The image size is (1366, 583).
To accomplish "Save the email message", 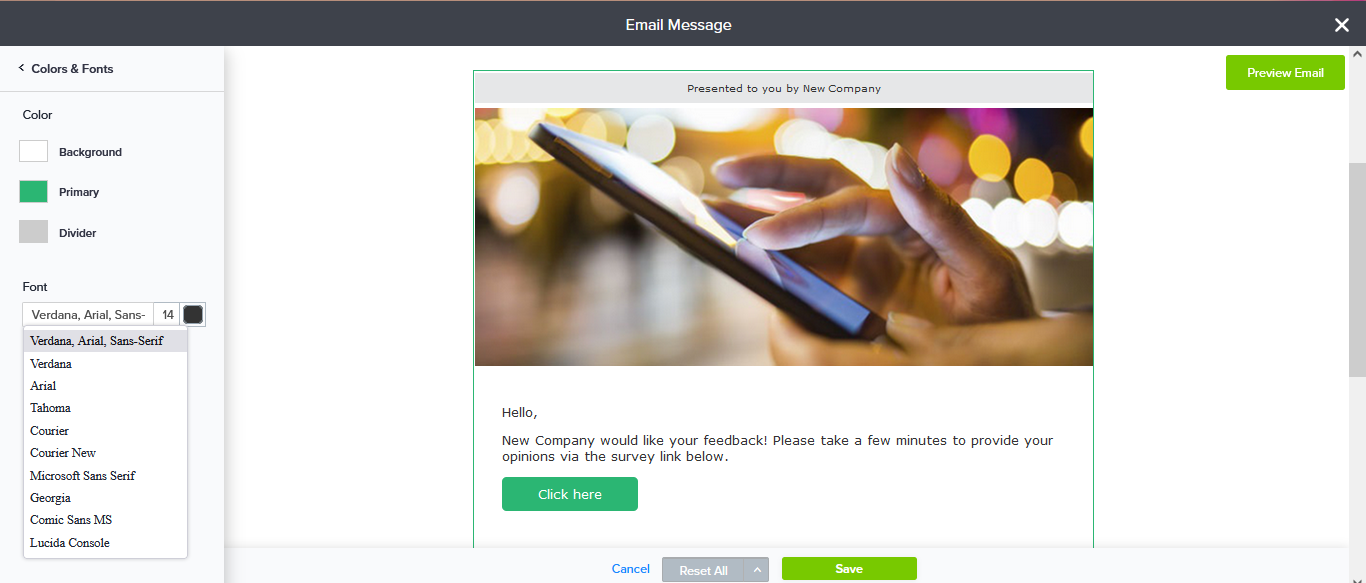I will point(849,569).
